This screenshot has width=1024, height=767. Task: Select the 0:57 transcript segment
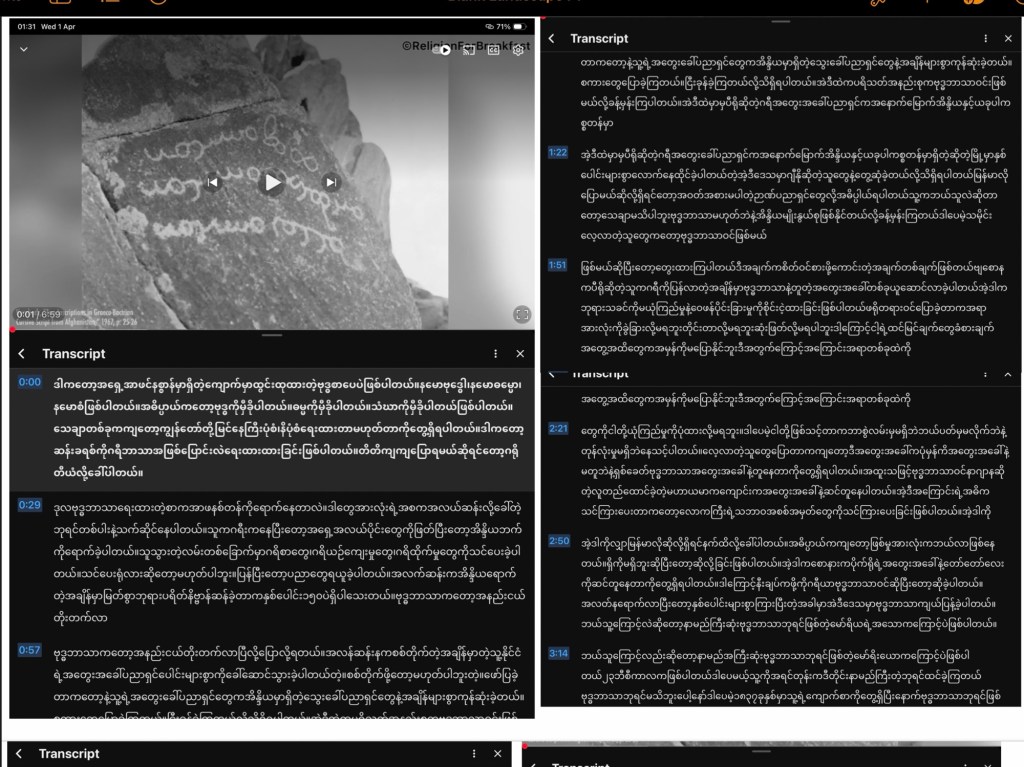coord(30,650)
